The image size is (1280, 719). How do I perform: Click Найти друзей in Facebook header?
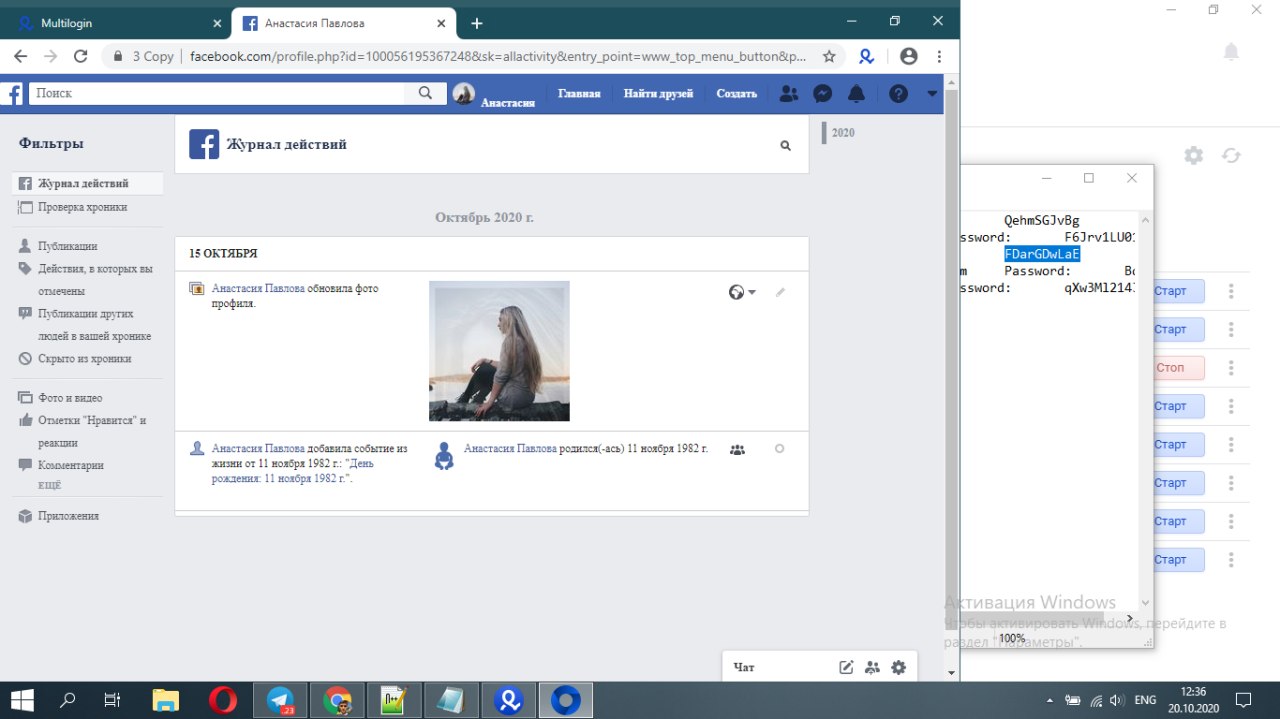658,94
